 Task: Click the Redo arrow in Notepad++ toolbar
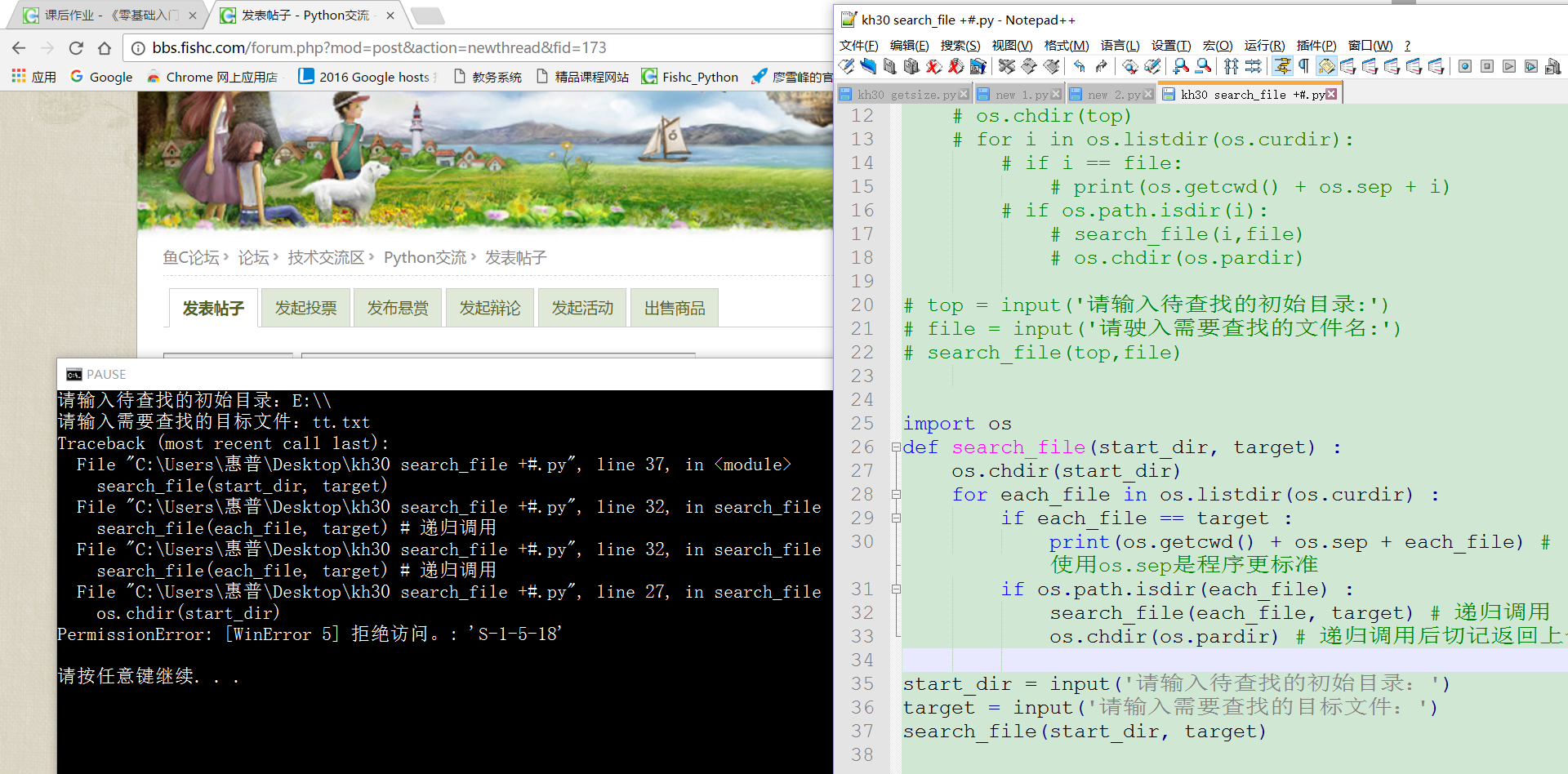point(1102,67)
